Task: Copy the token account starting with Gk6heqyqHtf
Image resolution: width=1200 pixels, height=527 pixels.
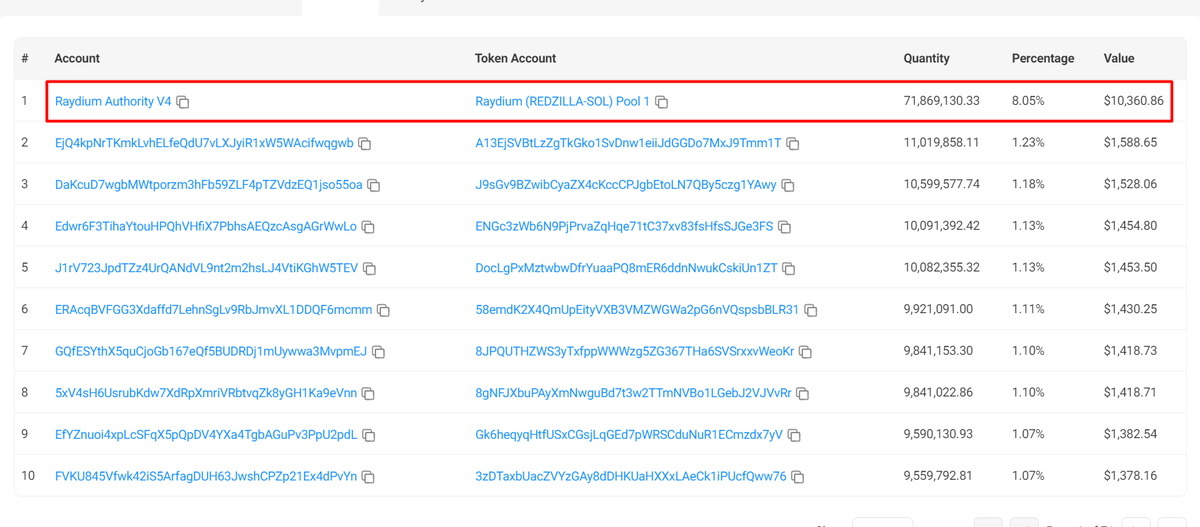Action: coord(795,435)
